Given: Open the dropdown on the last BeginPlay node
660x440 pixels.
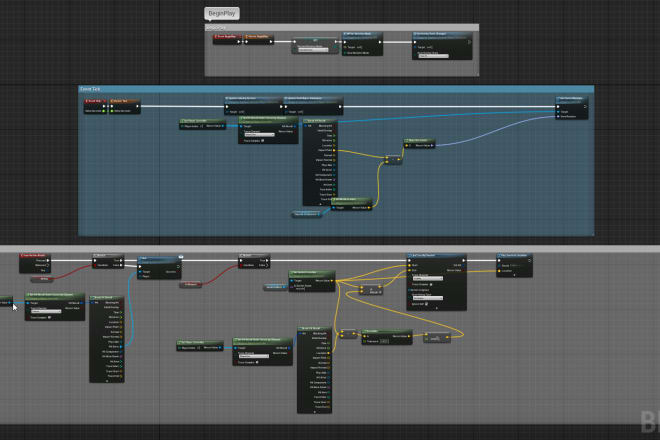Looking at the screenshot, I should (x=434, y=56).
